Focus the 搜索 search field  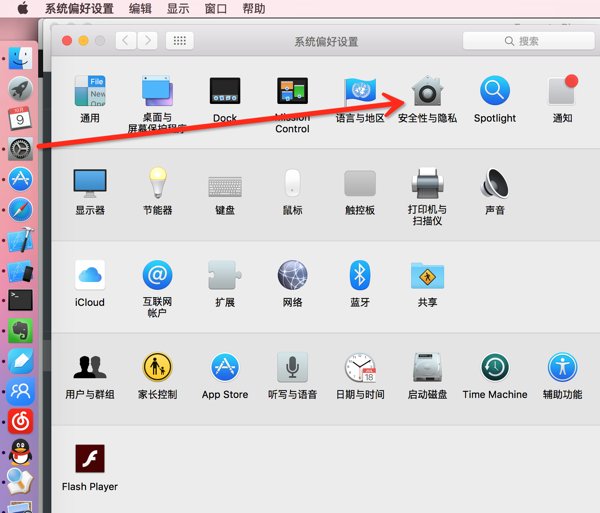click(x=528, y=41)
